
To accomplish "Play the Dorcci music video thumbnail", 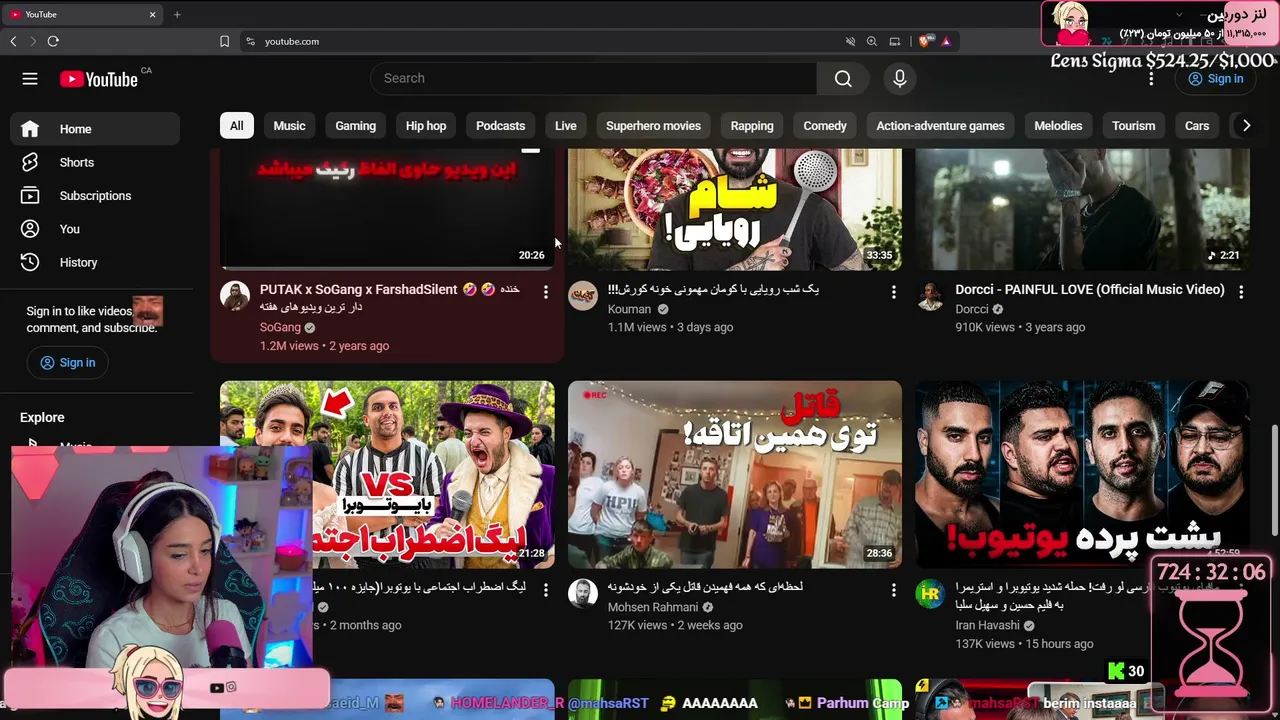I will 1082,209.
